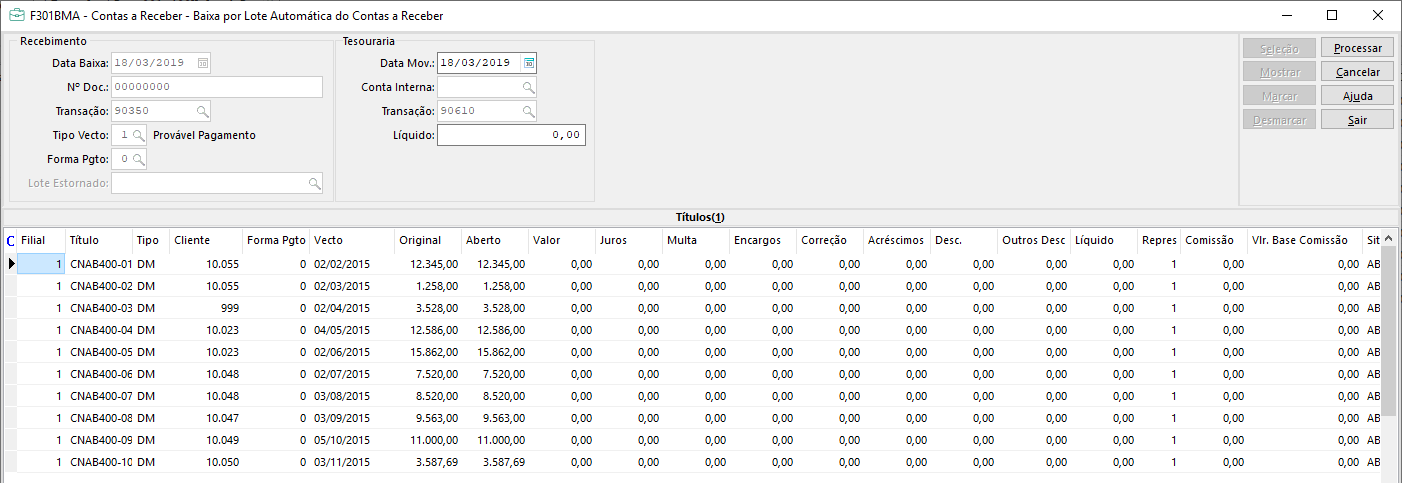Viewport: 1402px width, 483px height.
Task: Select row CNAB400-07 title cell
Action: click(99, 396)
